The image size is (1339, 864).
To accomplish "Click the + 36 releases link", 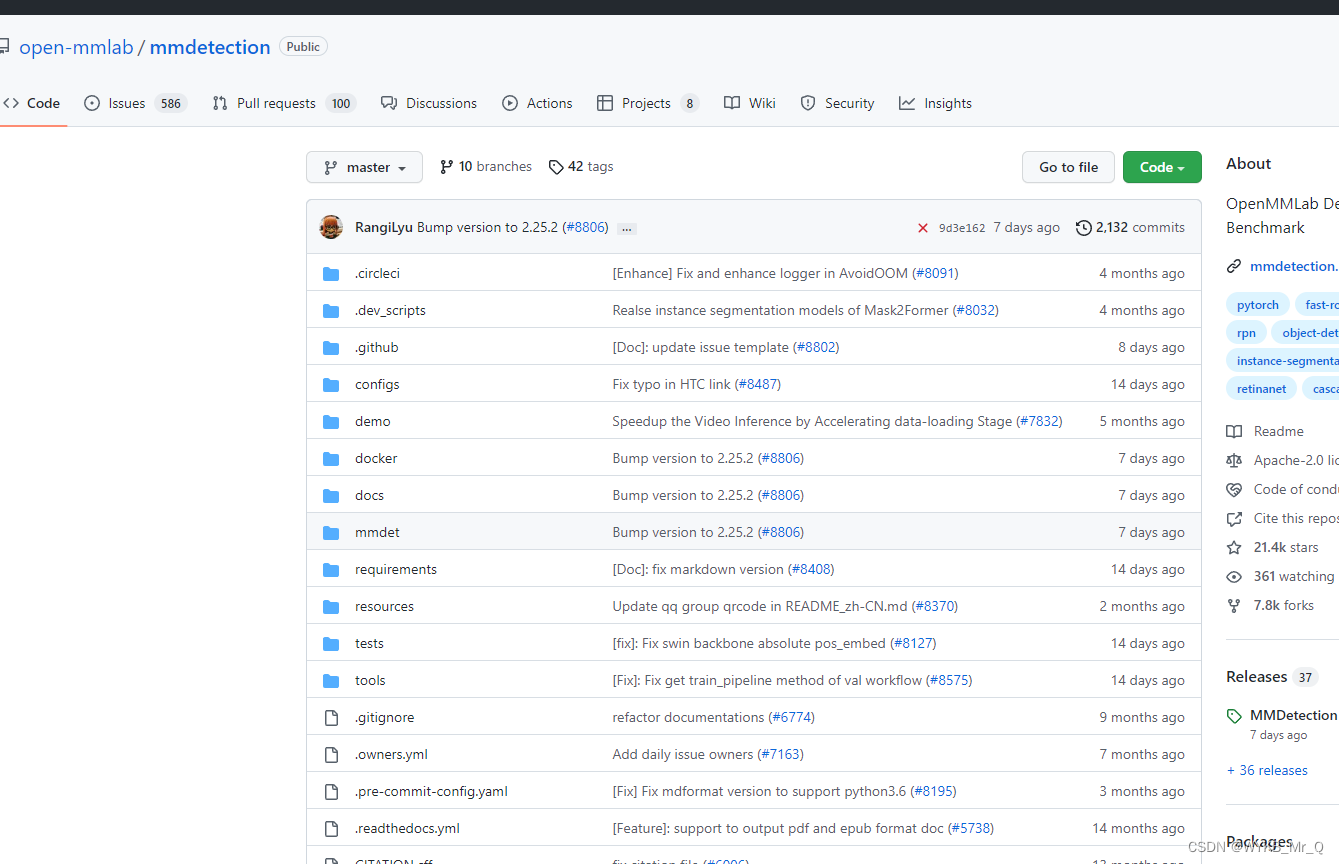I will 1267,770.
